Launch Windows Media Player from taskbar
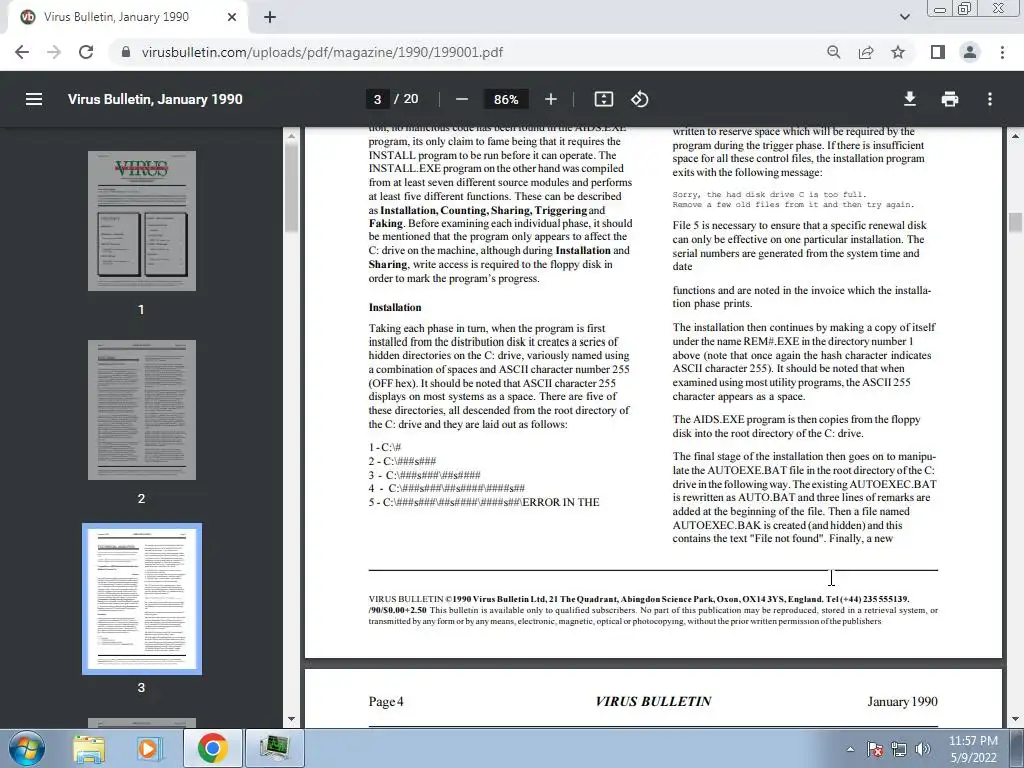The image size is (1024, 768). pos(148,748)
